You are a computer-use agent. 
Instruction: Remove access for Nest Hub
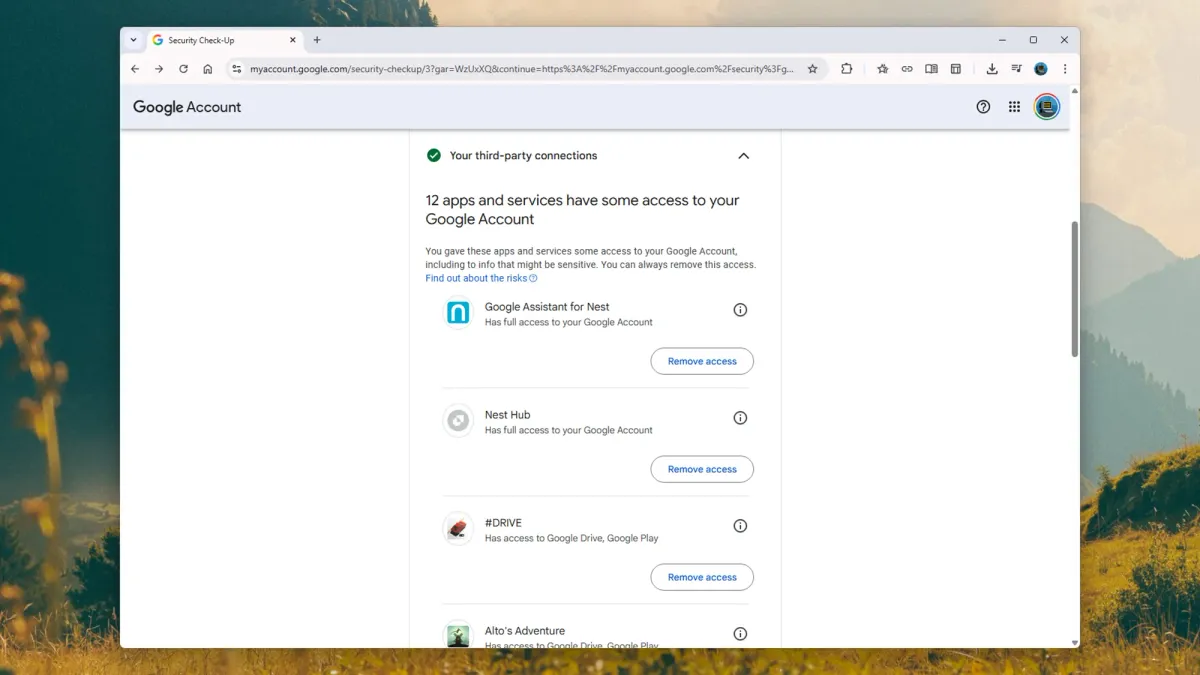point(702,469)
